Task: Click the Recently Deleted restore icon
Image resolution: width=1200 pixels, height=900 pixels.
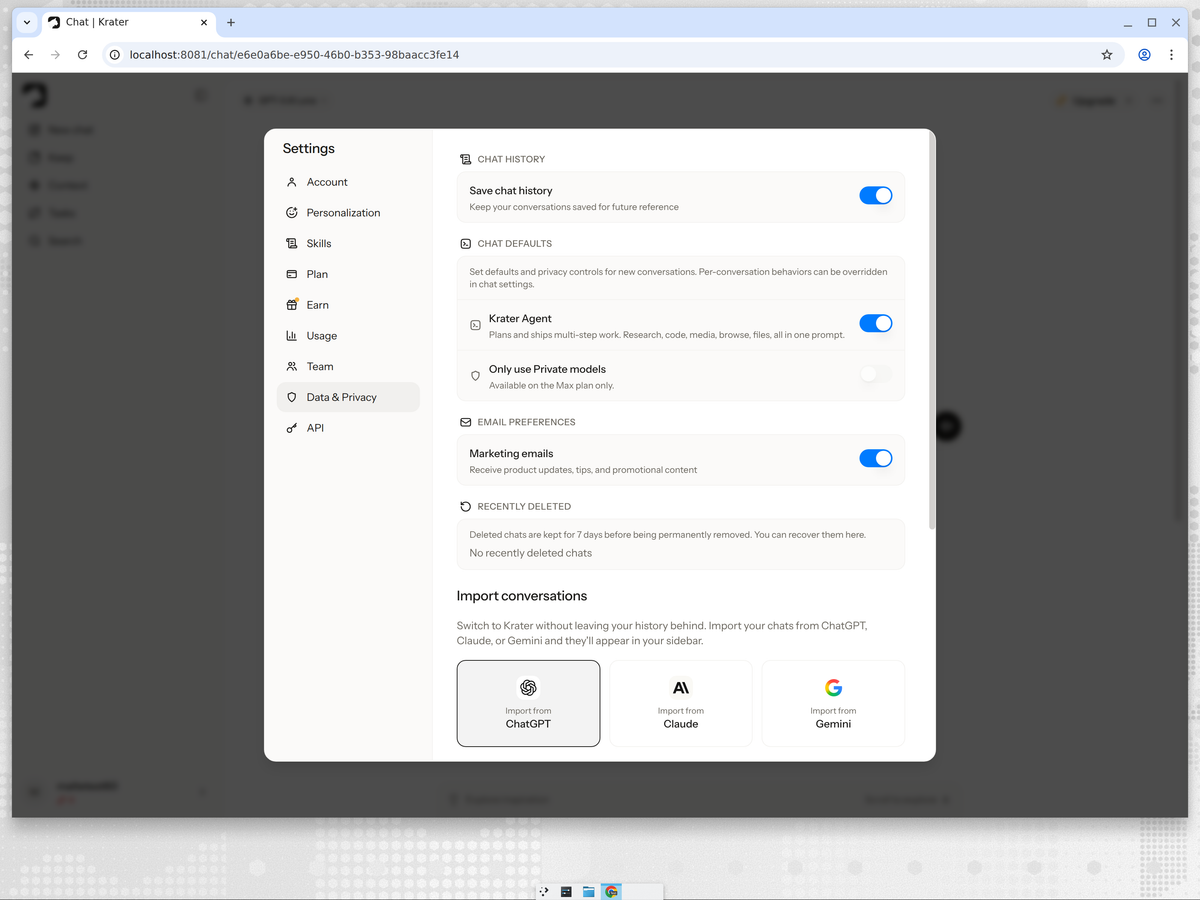Action: (465, 507)
